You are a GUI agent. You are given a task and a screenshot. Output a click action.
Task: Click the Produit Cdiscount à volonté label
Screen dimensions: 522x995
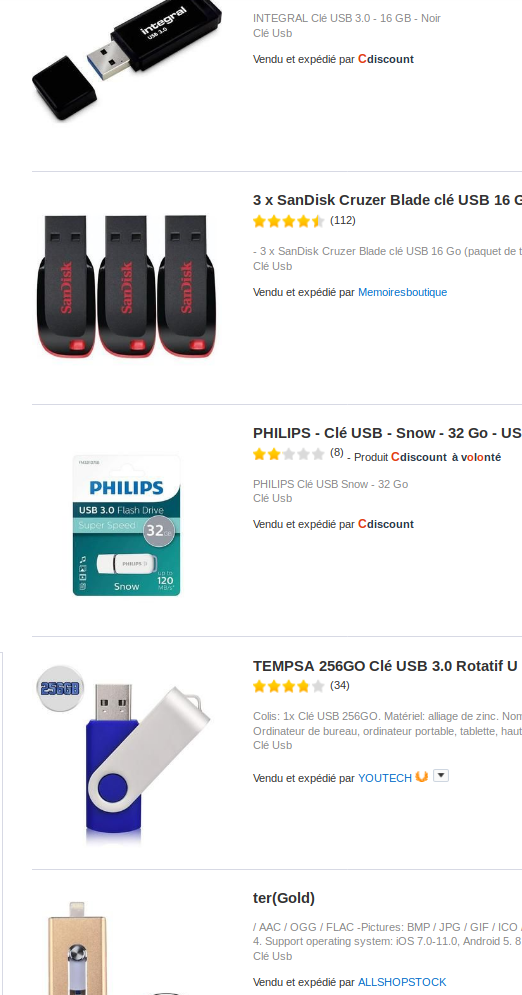click(x=427, y=457)
